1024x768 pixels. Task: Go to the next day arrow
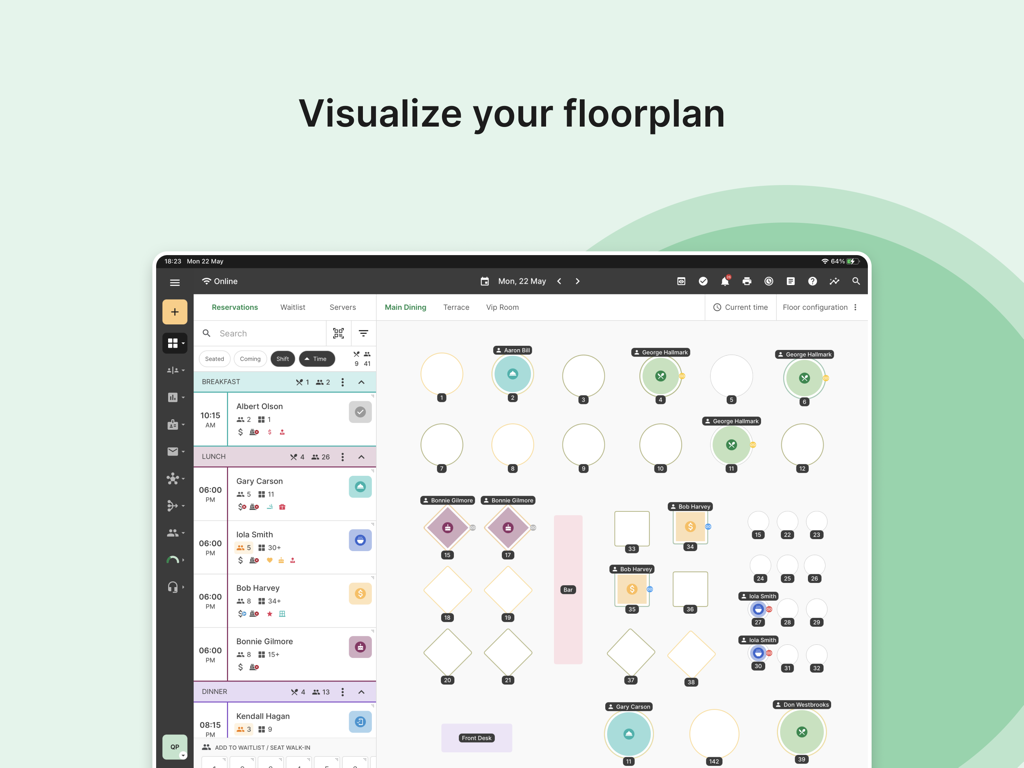[578, 282]
